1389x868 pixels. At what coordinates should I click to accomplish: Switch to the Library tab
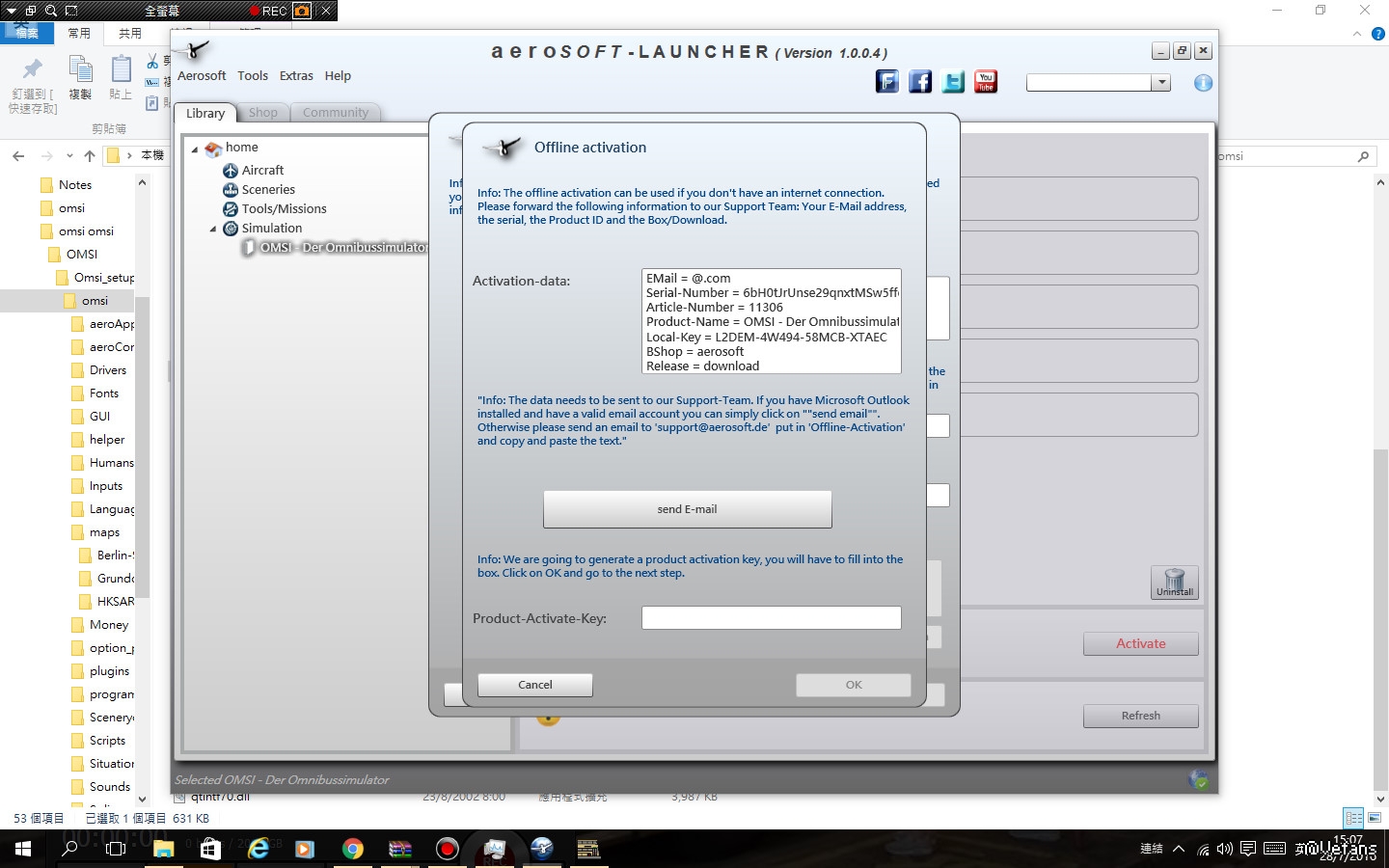(205, 113)
